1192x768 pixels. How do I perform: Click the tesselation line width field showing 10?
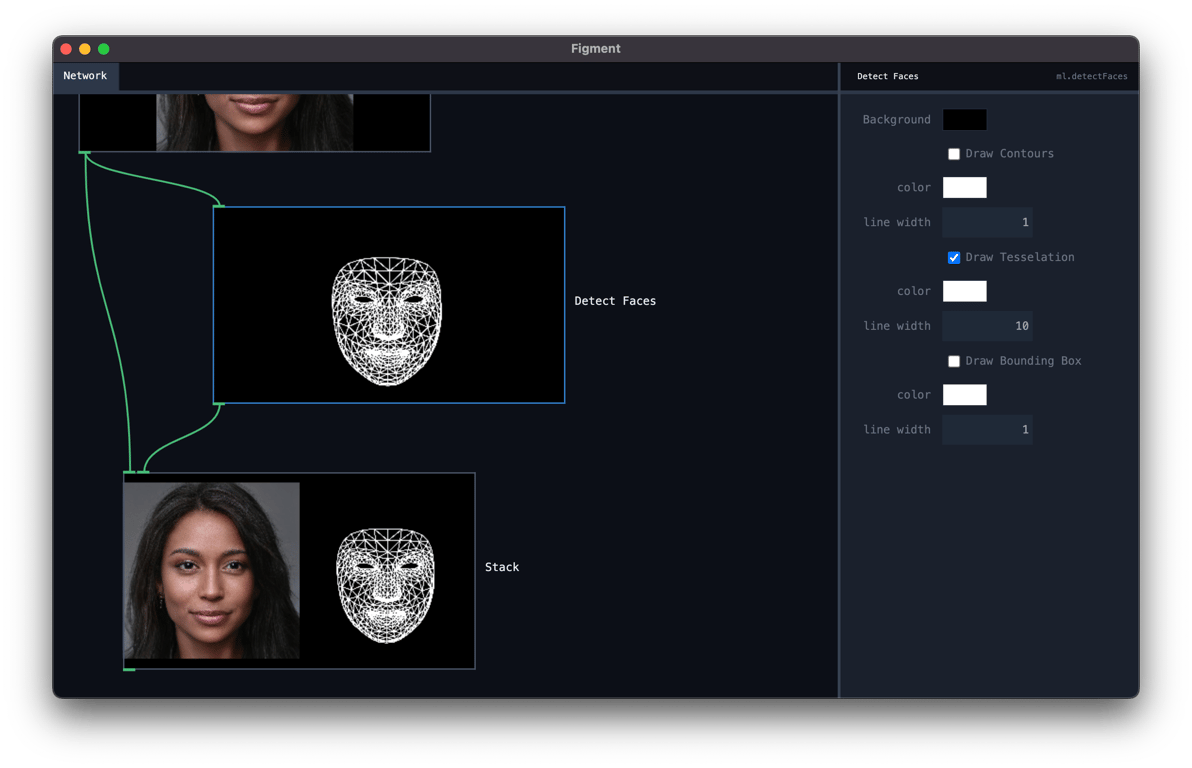pos(987,325)
